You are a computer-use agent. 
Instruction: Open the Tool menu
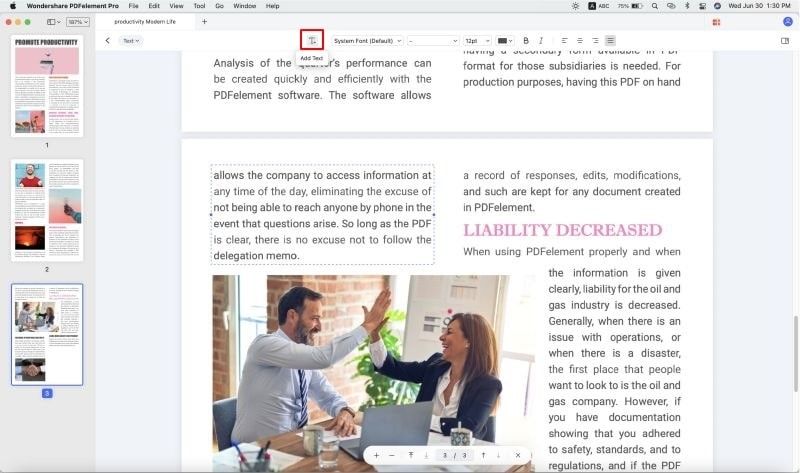[x=199, y=6]
